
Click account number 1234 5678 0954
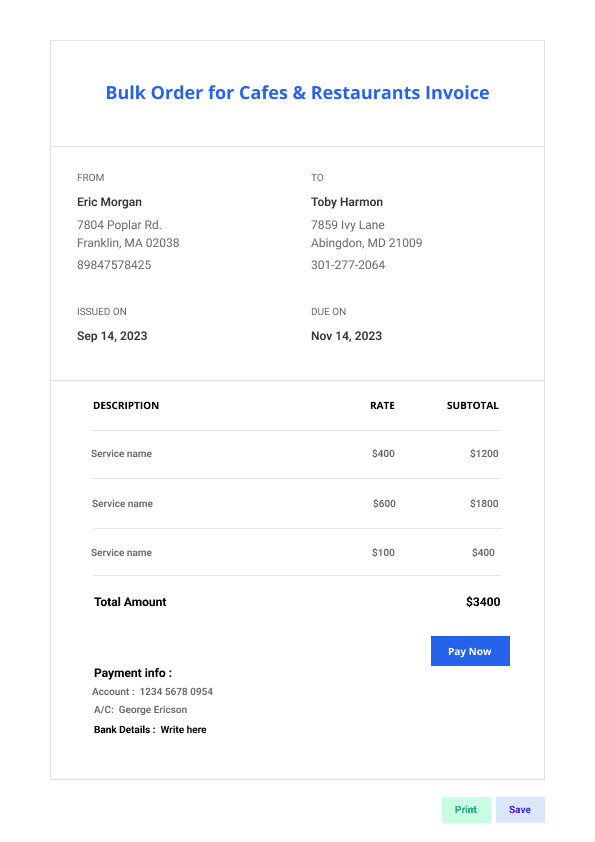tap(176, 692)
